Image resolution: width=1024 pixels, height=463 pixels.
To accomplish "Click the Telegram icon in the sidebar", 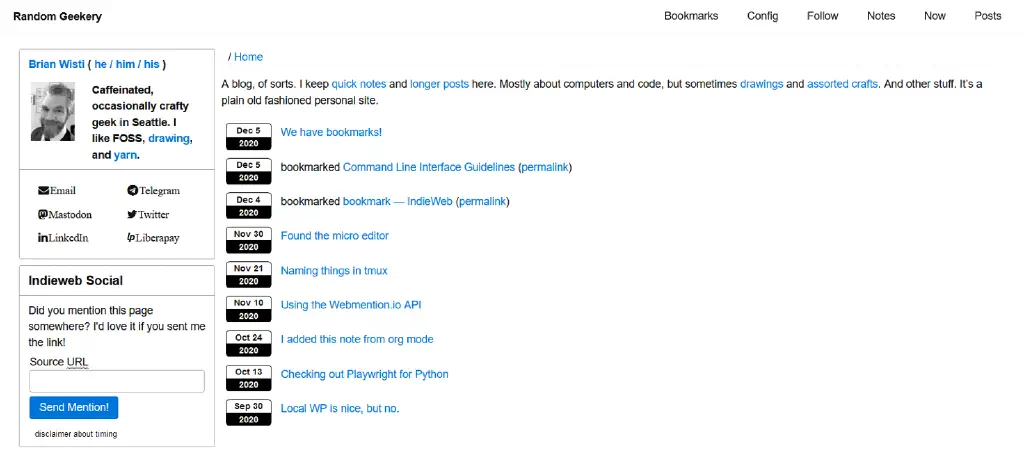I will coord(133,191).
